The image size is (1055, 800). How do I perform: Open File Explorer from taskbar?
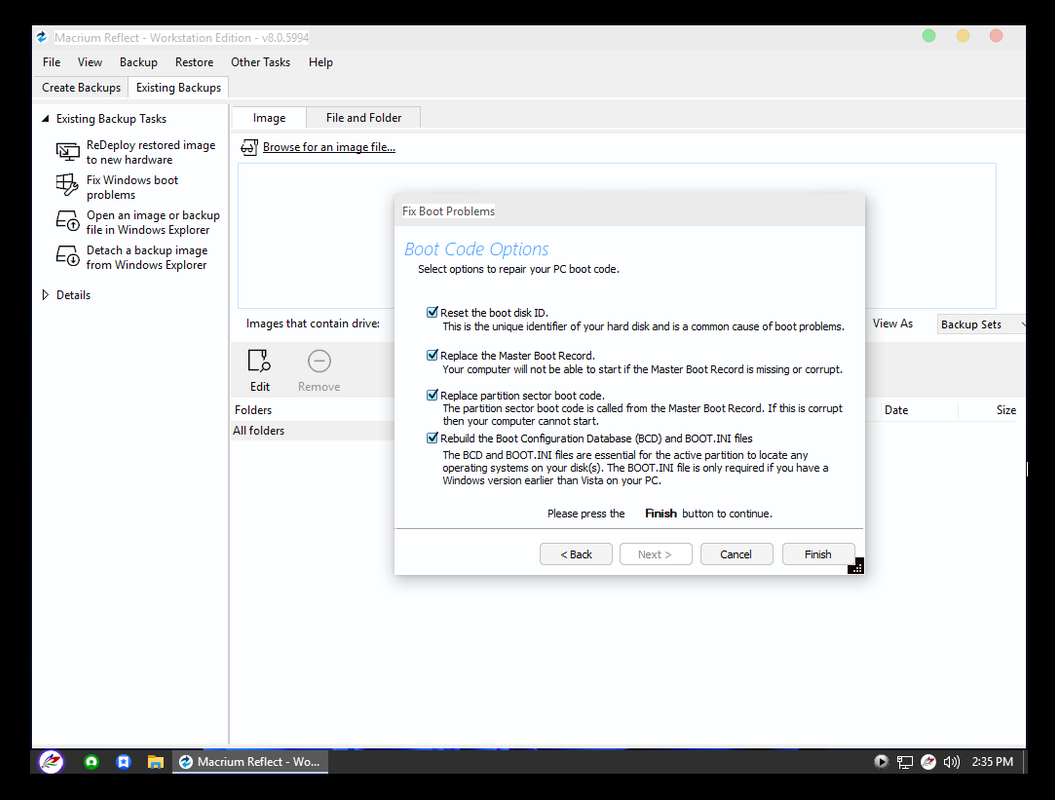point(155,762)
